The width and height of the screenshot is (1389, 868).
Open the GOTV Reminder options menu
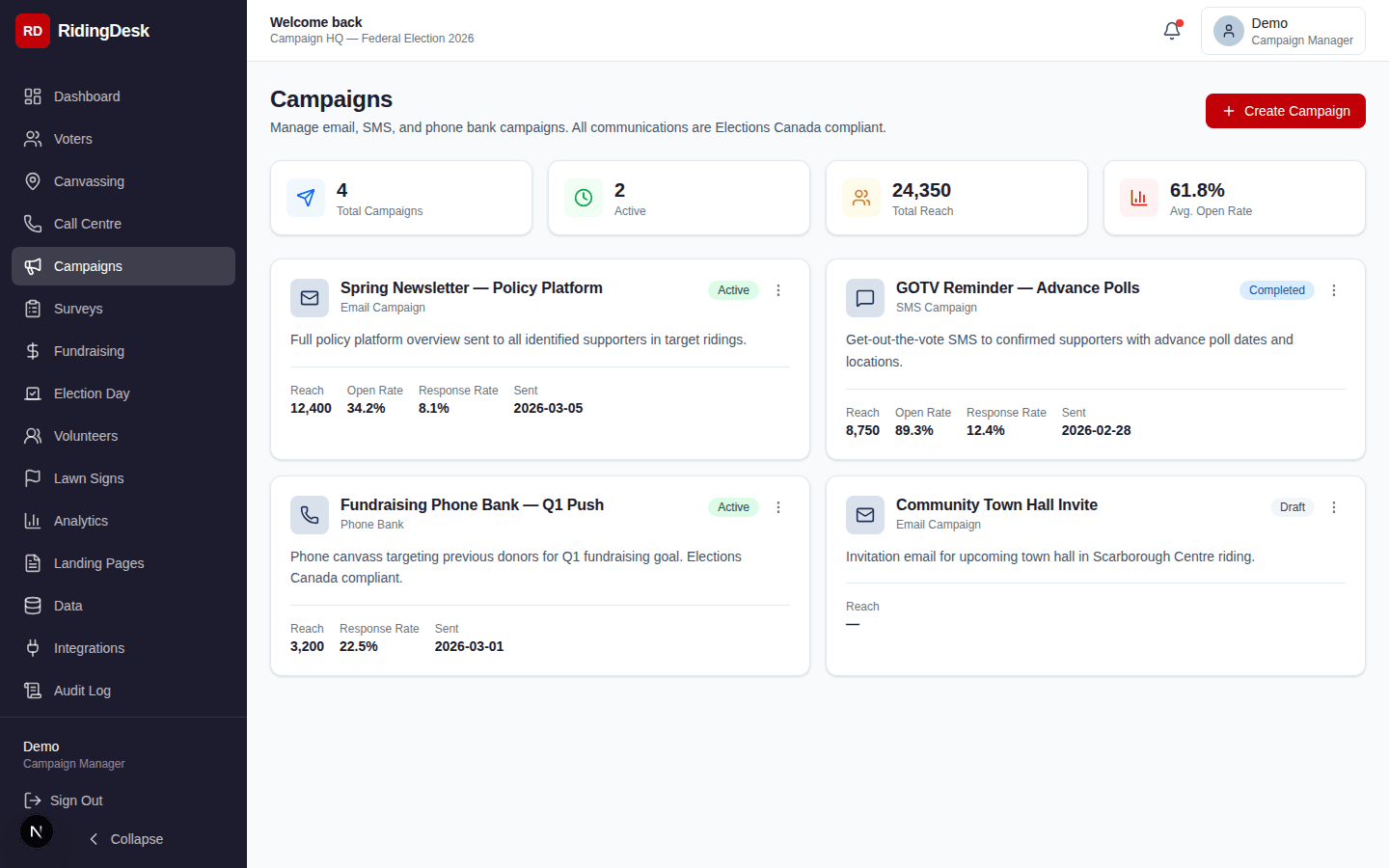1334,290
